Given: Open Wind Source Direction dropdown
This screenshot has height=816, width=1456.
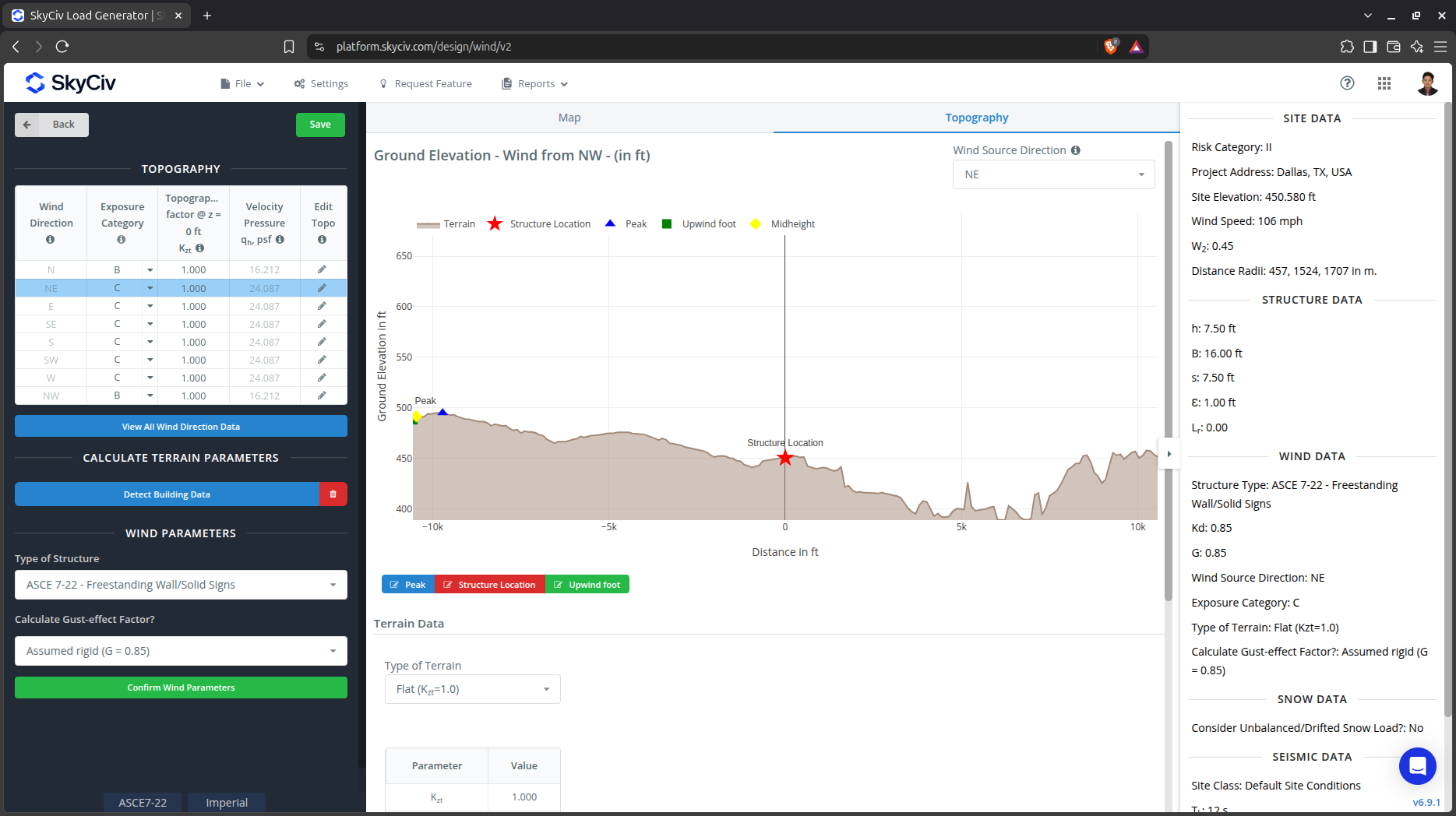Looking at the screenshot, I should [x=1053, y=174].
